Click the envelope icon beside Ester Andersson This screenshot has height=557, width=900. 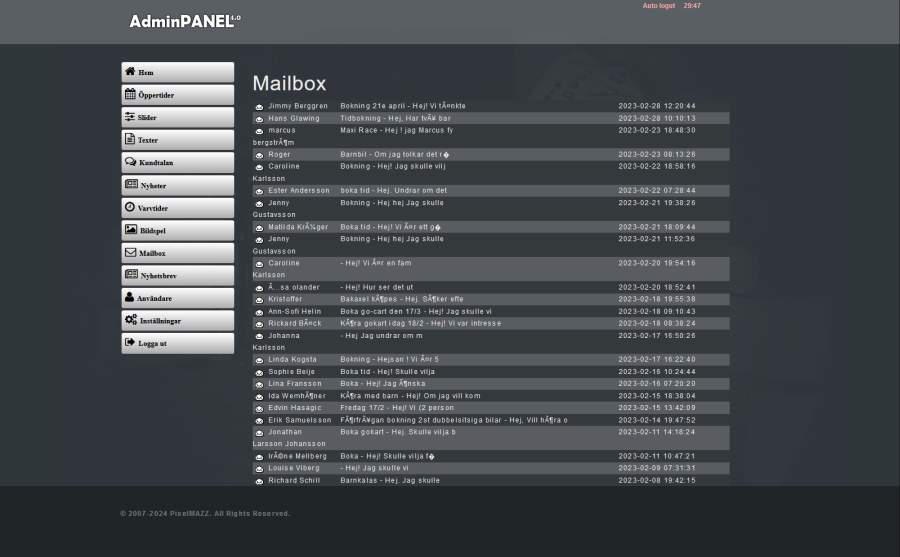point(259,191)
